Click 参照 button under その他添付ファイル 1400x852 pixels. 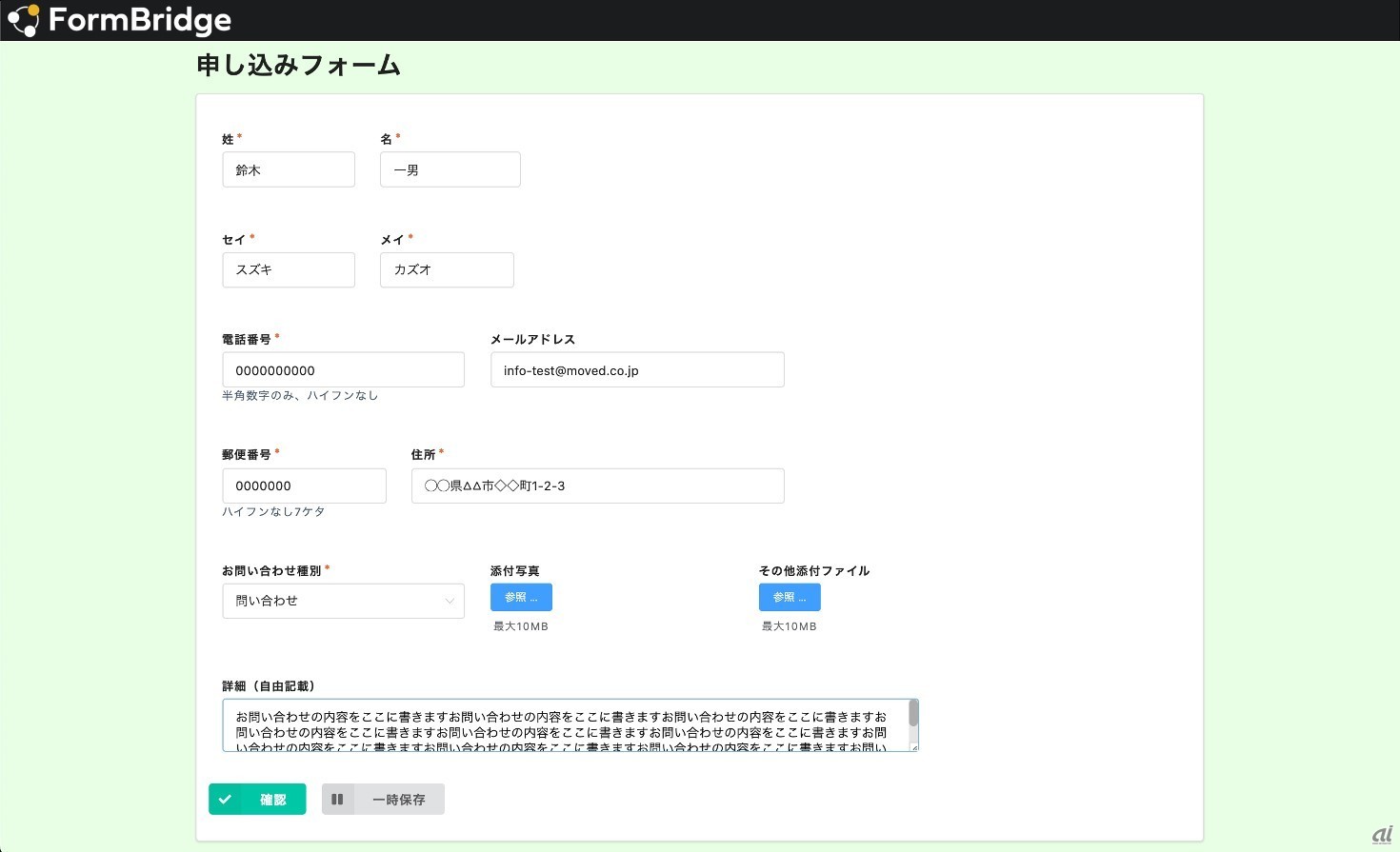point(790,597)
